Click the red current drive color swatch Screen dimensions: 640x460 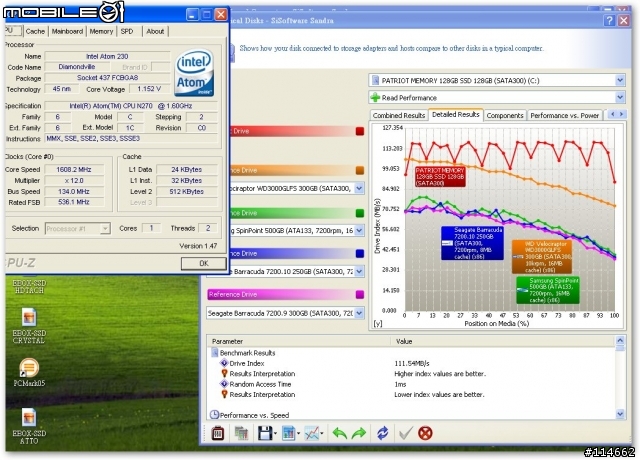360,131
